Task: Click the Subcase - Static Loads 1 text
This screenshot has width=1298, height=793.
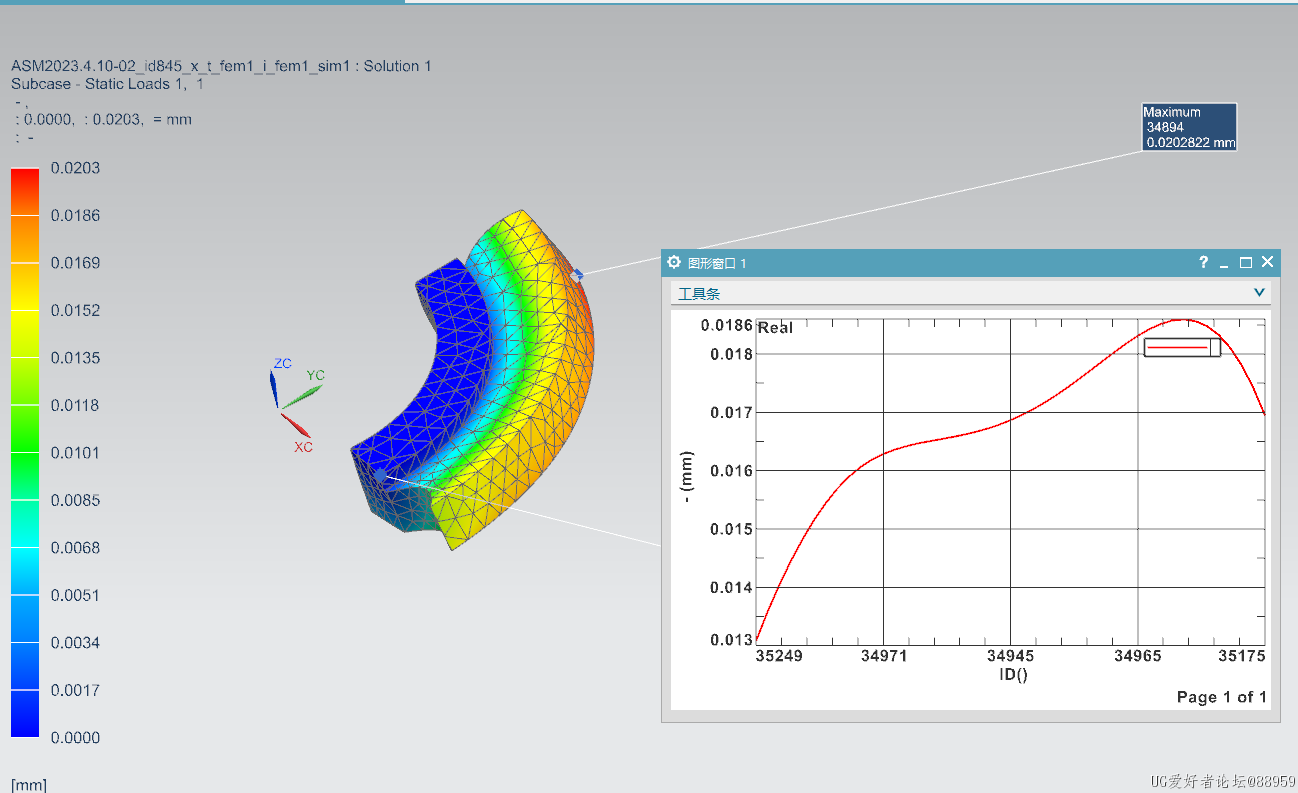Action: [107, 84]
